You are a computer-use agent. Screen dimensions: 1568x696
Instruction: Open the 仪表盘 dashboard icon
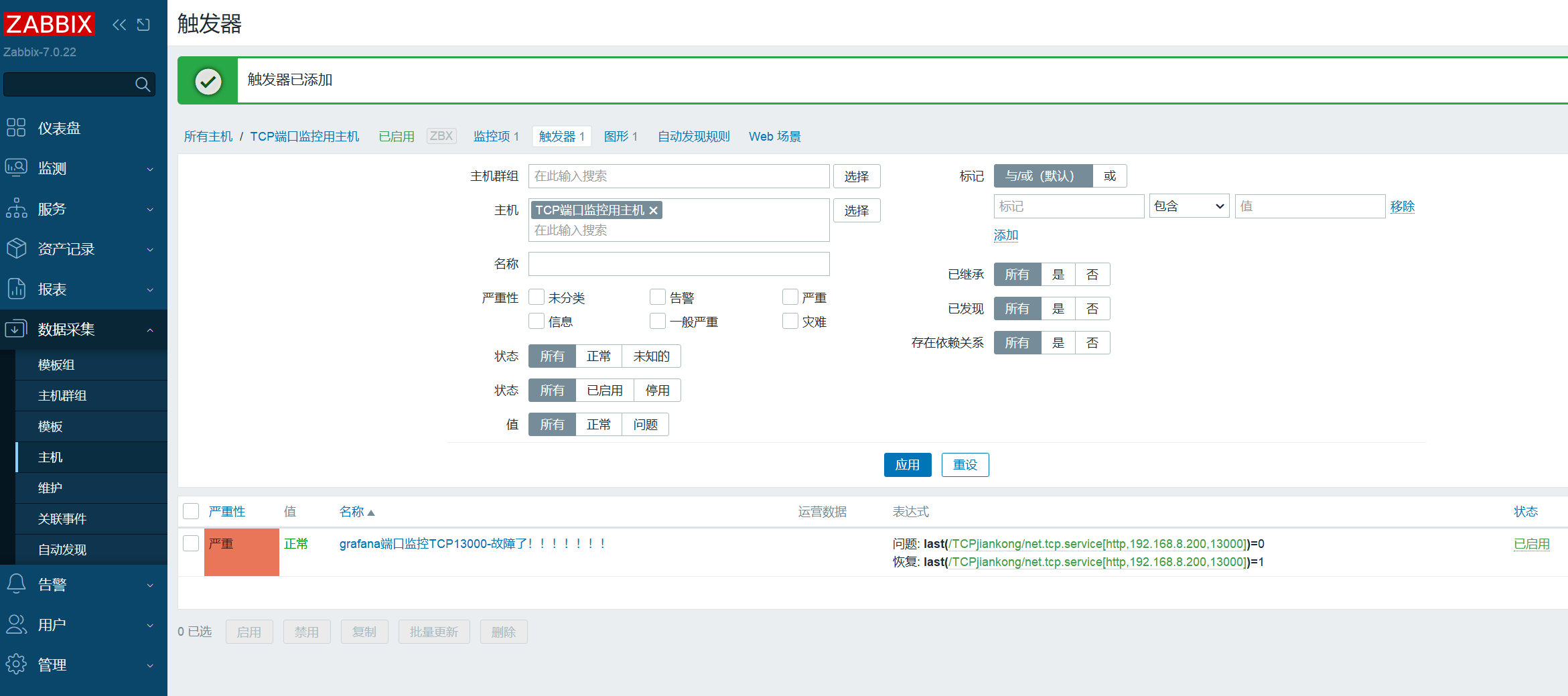pos(16,128)
